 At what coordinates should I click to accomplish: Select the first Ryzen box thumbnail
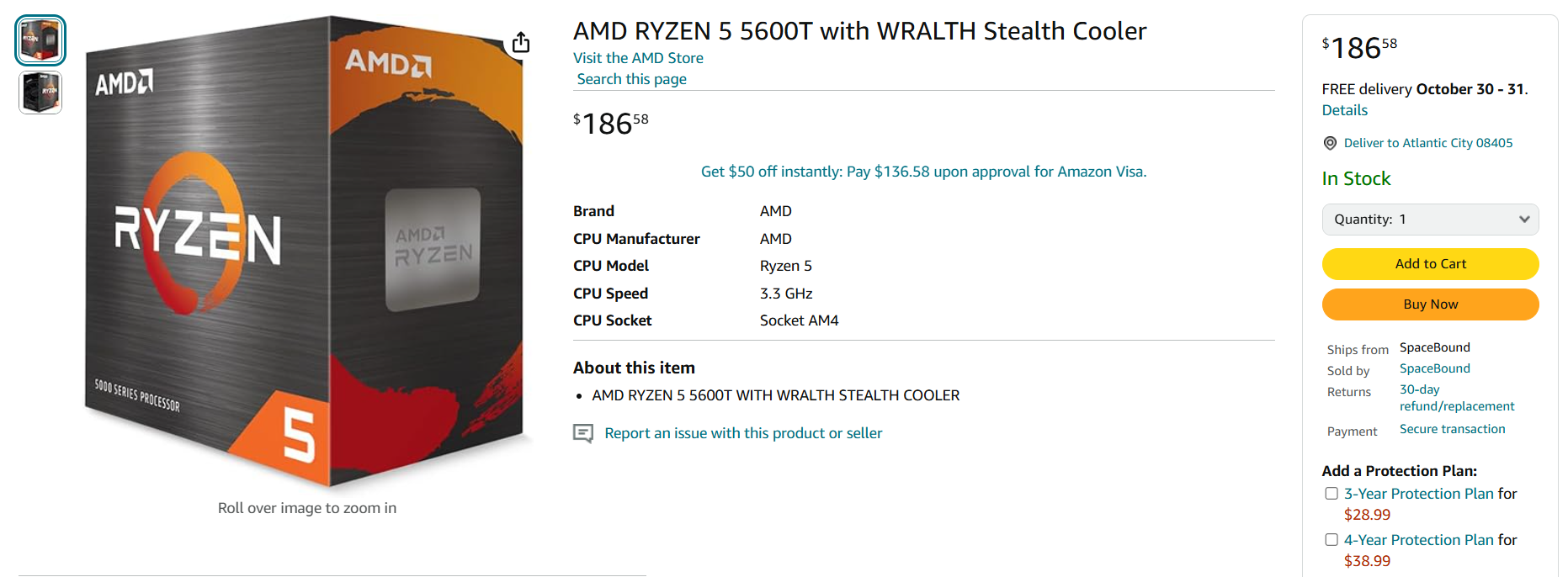[40, 40]
